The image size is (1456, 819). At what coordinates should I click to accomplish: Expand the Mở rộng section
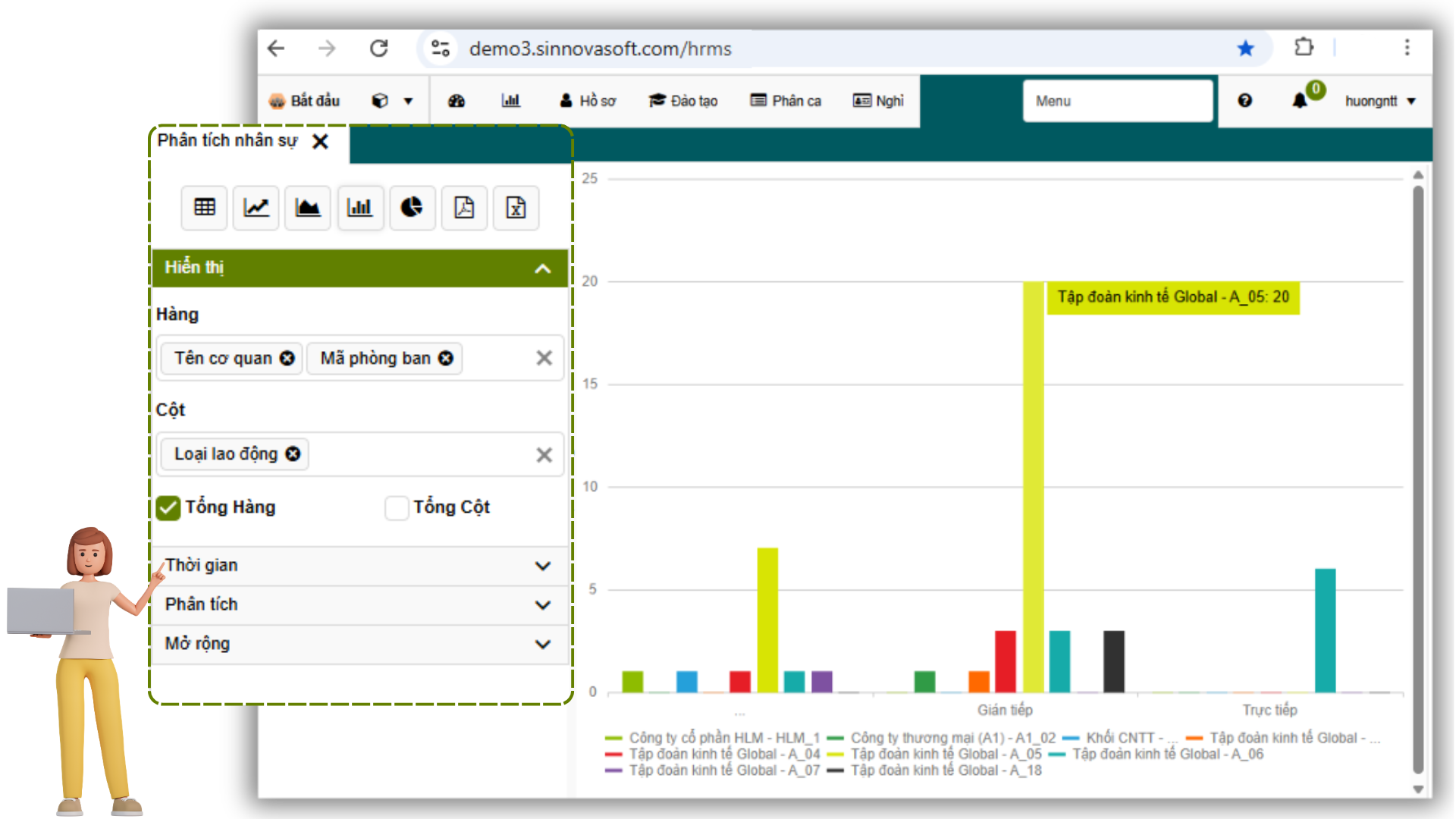click(359, 645)
